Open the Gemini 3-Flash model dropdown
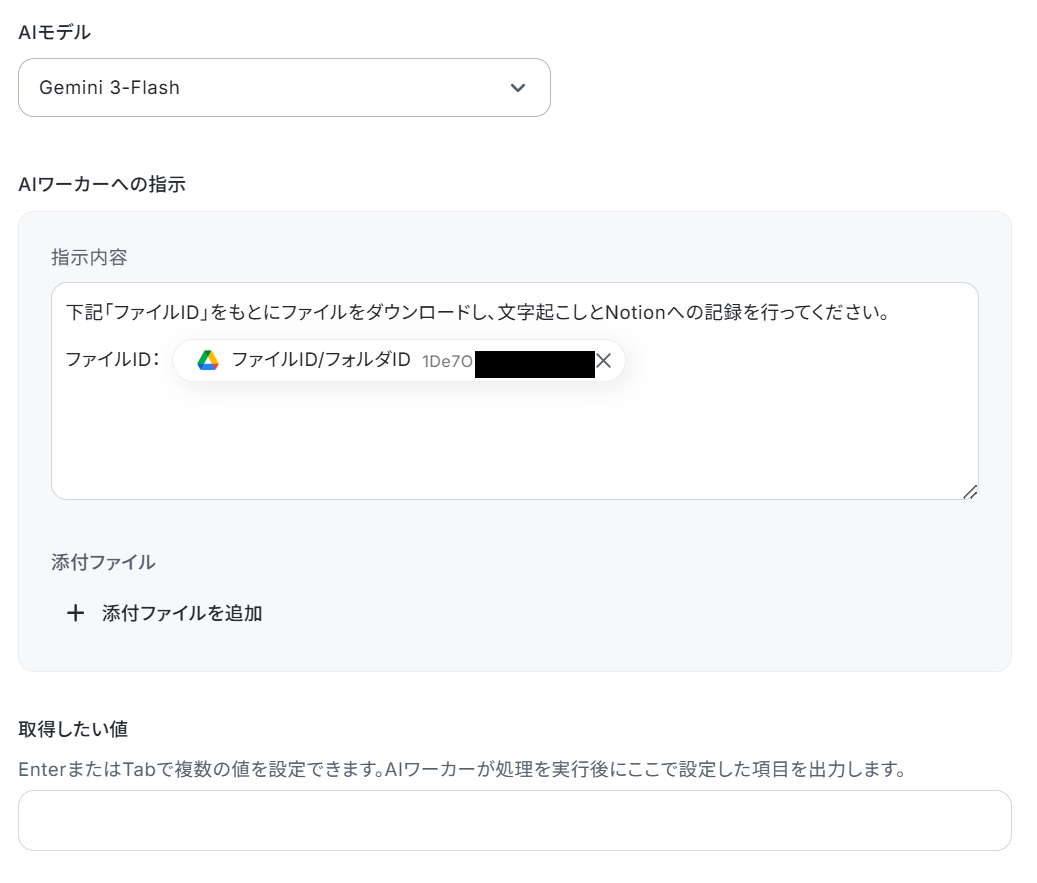The image size is (1037, 883). coord(284,87)
